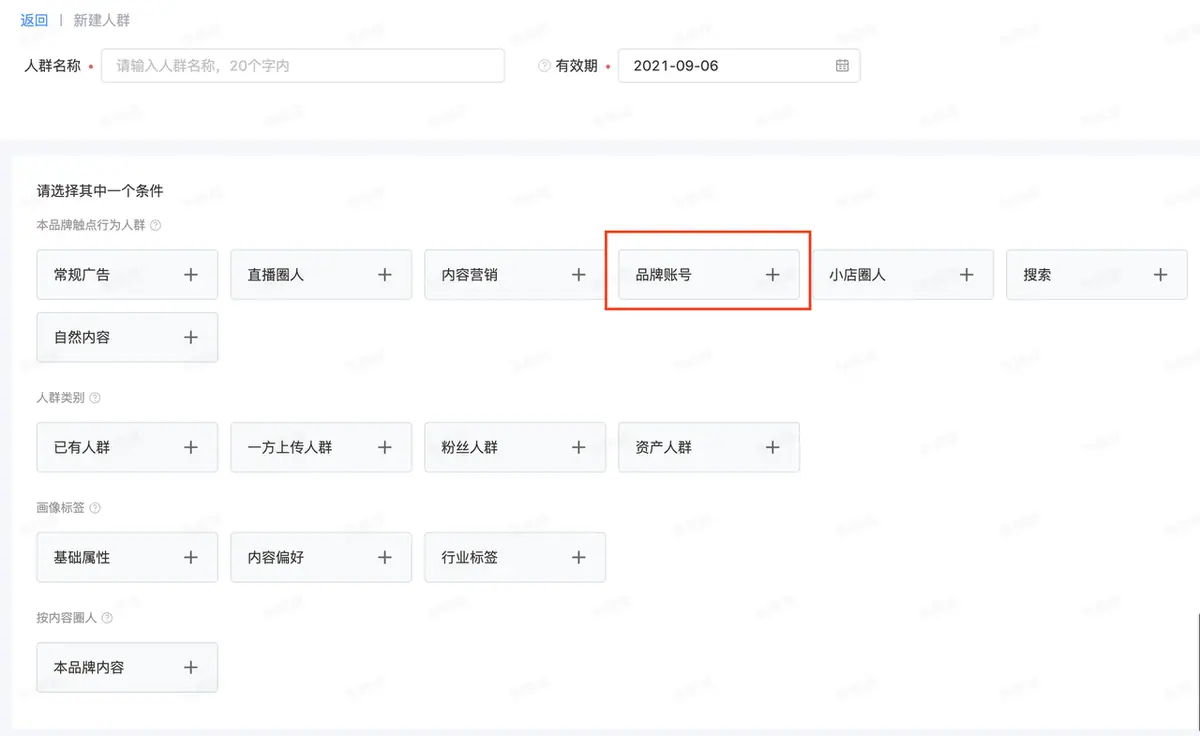Click the 内容偏好 label text

tap(276, 557)
